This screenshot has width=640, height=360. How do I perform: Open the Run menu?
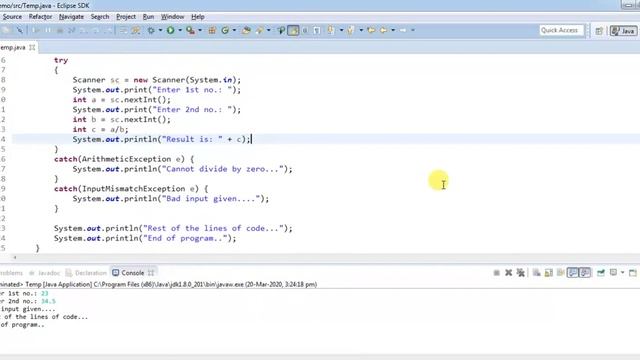pyautogui.click(x=148, y=17)
